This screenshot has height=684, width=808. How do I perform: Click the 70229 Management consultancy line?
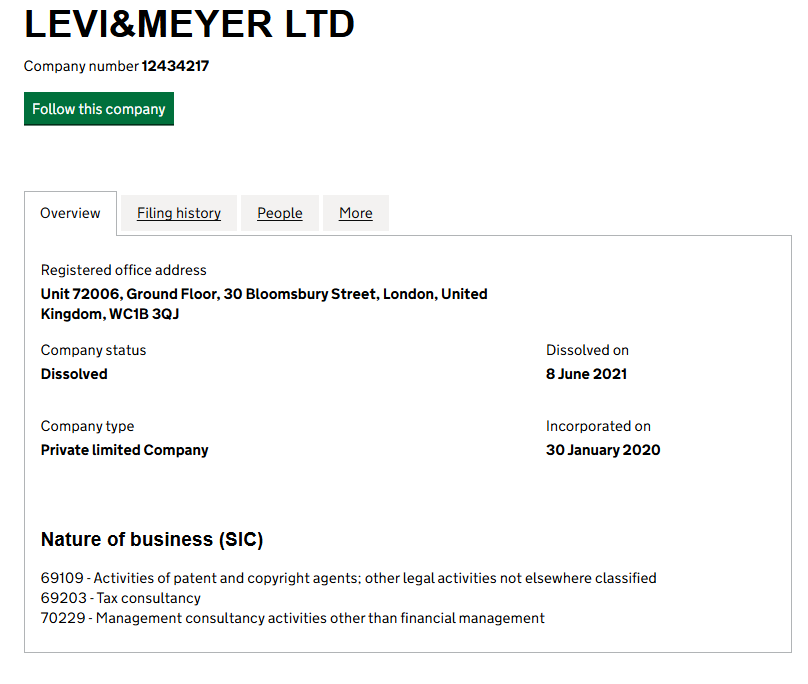[x=293, y=618]
